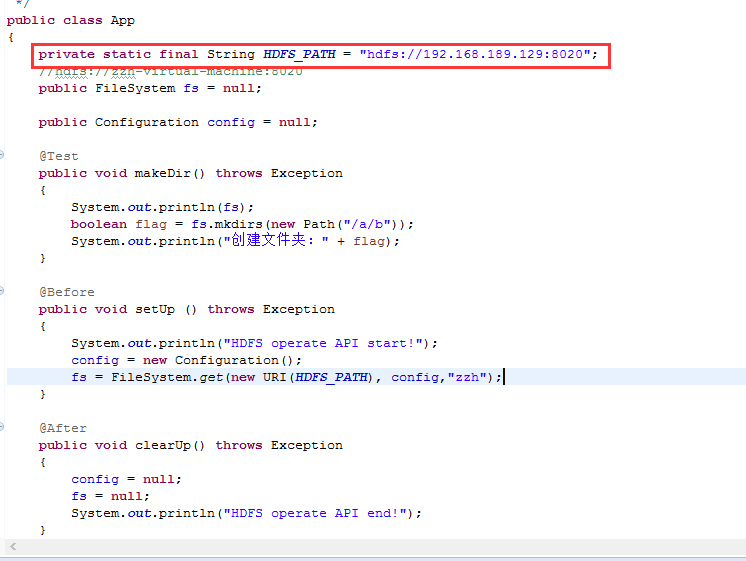Collapse the fold marker beside @Before
The height and width of the screenshot is (561, 746).
(1, 290)
